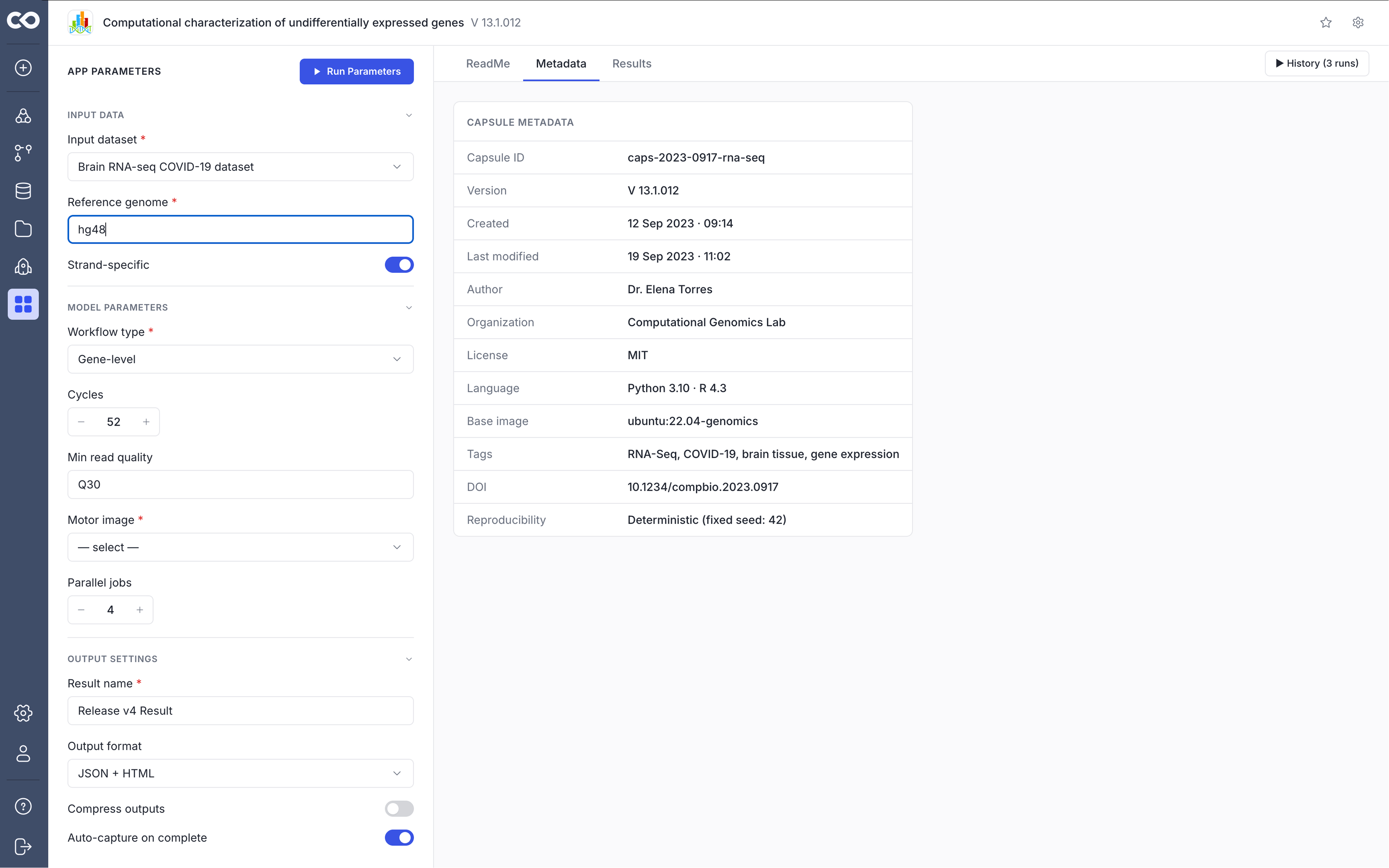Click the MIT license value

[637, 355]
